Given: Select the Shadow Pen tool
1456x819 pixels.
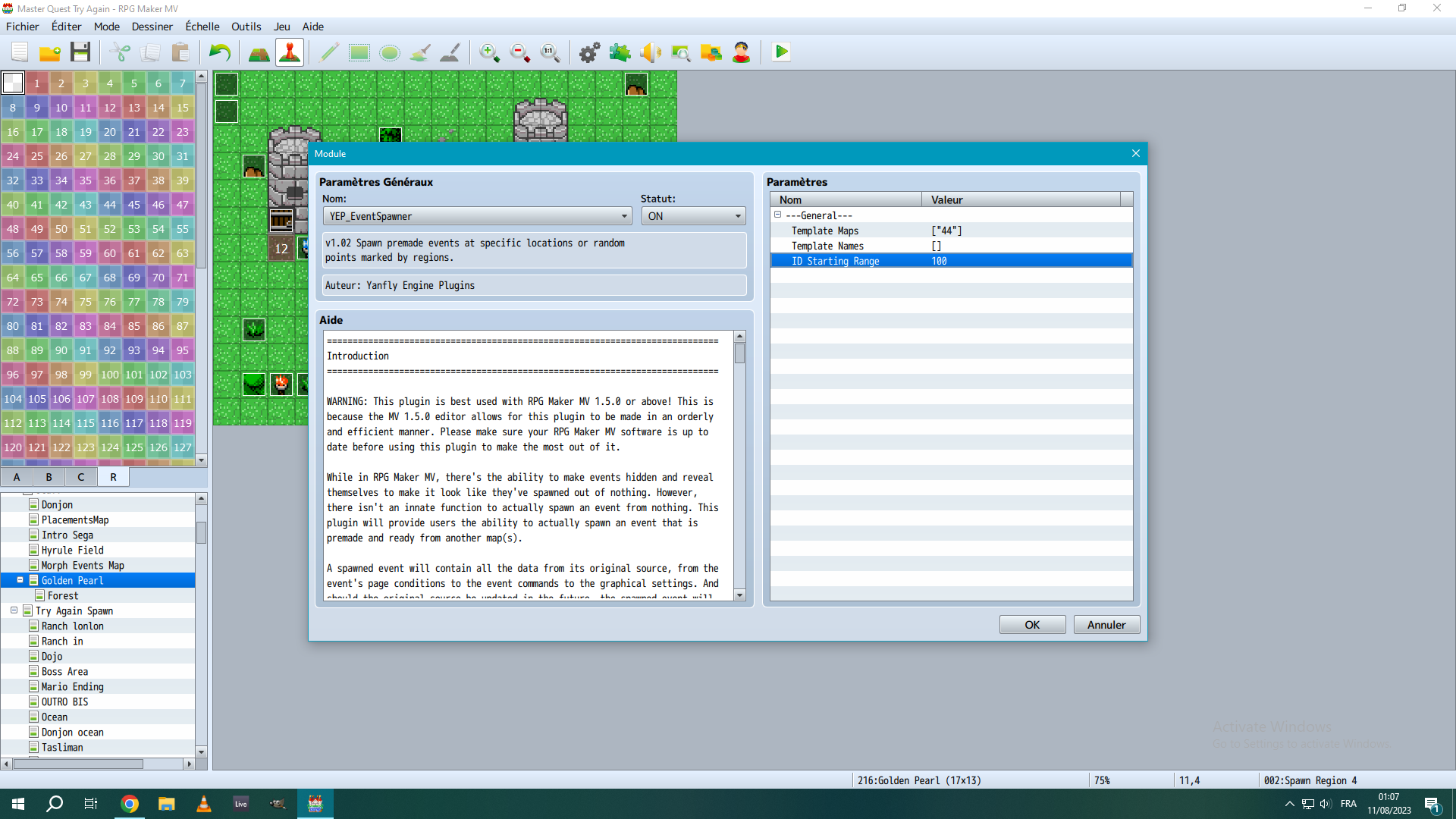Looking at the screenshot, I should [450, 52].
